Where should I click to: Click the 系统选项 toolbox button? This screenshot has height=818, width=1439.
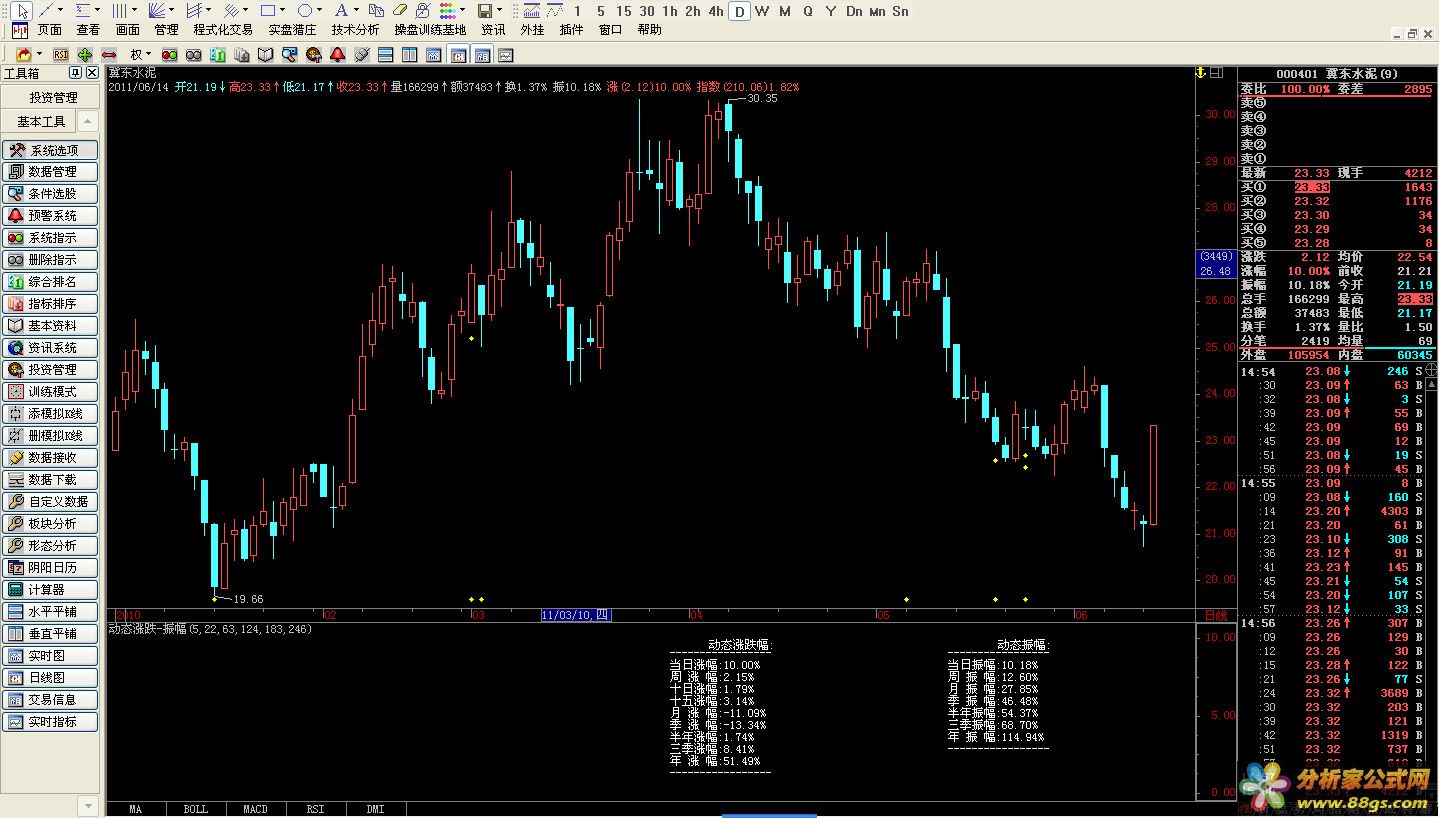[x=51, y=150]
